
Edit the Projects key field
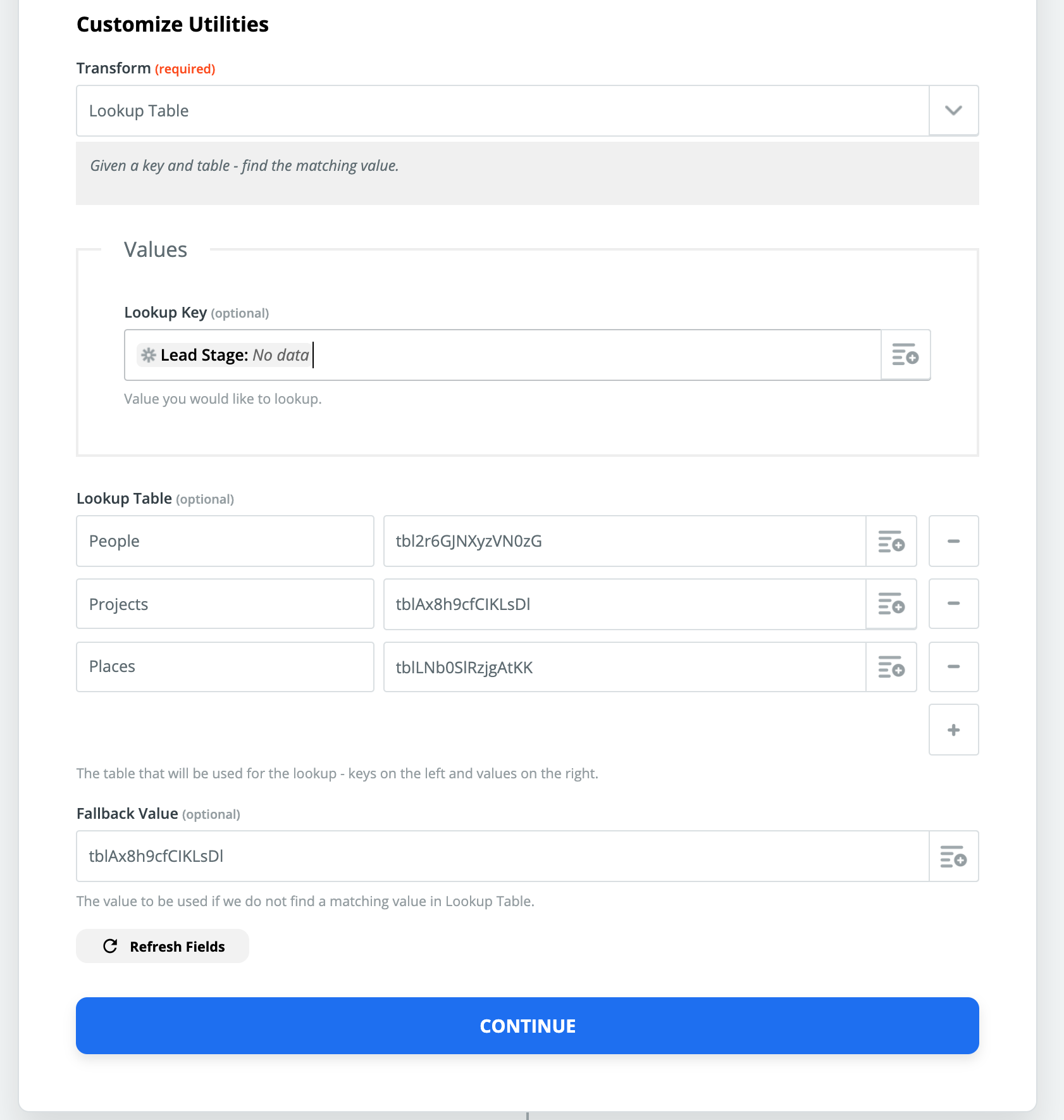click(225, 604)
